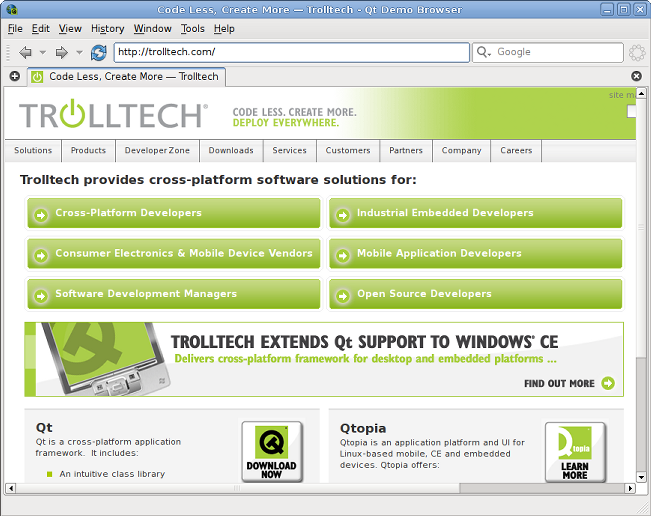651x516 pixels.
Task: Click the Mobile Application Developers button
Action: coord(475,253)
